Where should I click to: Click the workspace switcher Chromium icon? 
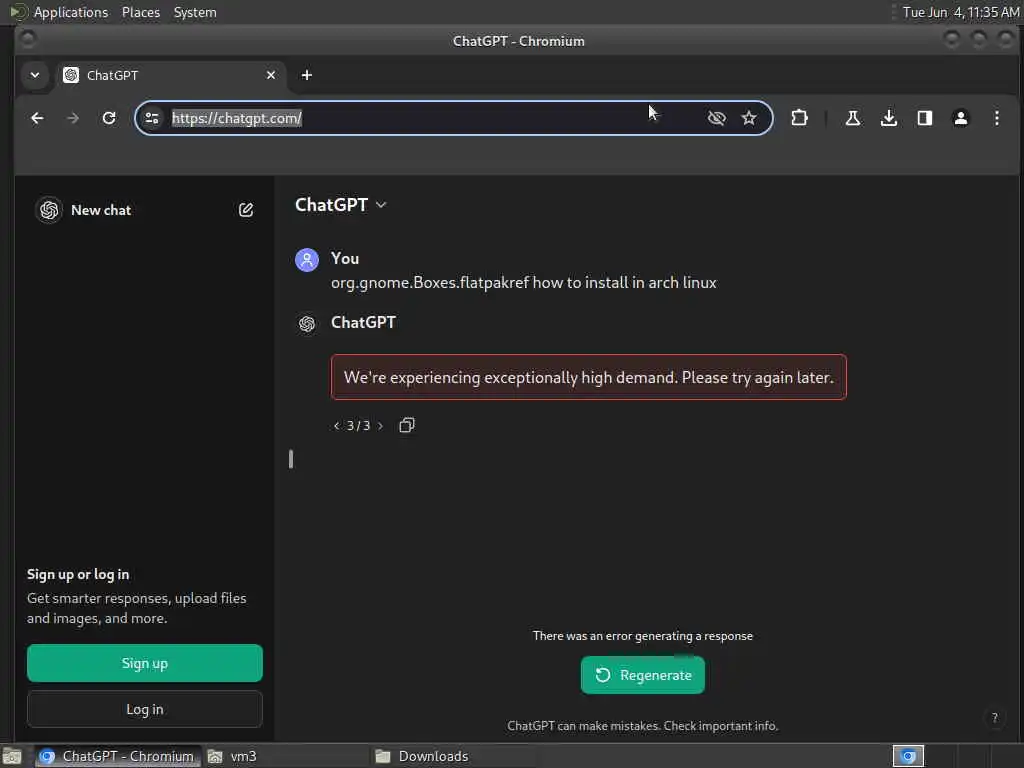[908, 756]
